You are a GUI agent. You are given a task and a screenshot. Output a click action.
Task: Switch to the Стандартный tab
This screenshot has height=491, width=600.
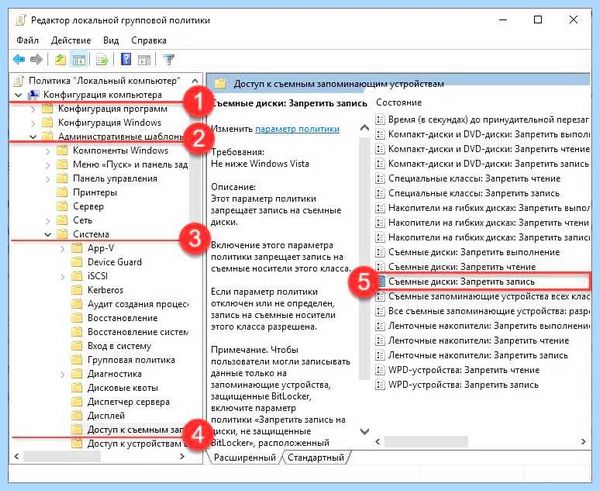[x=316, y=457]
